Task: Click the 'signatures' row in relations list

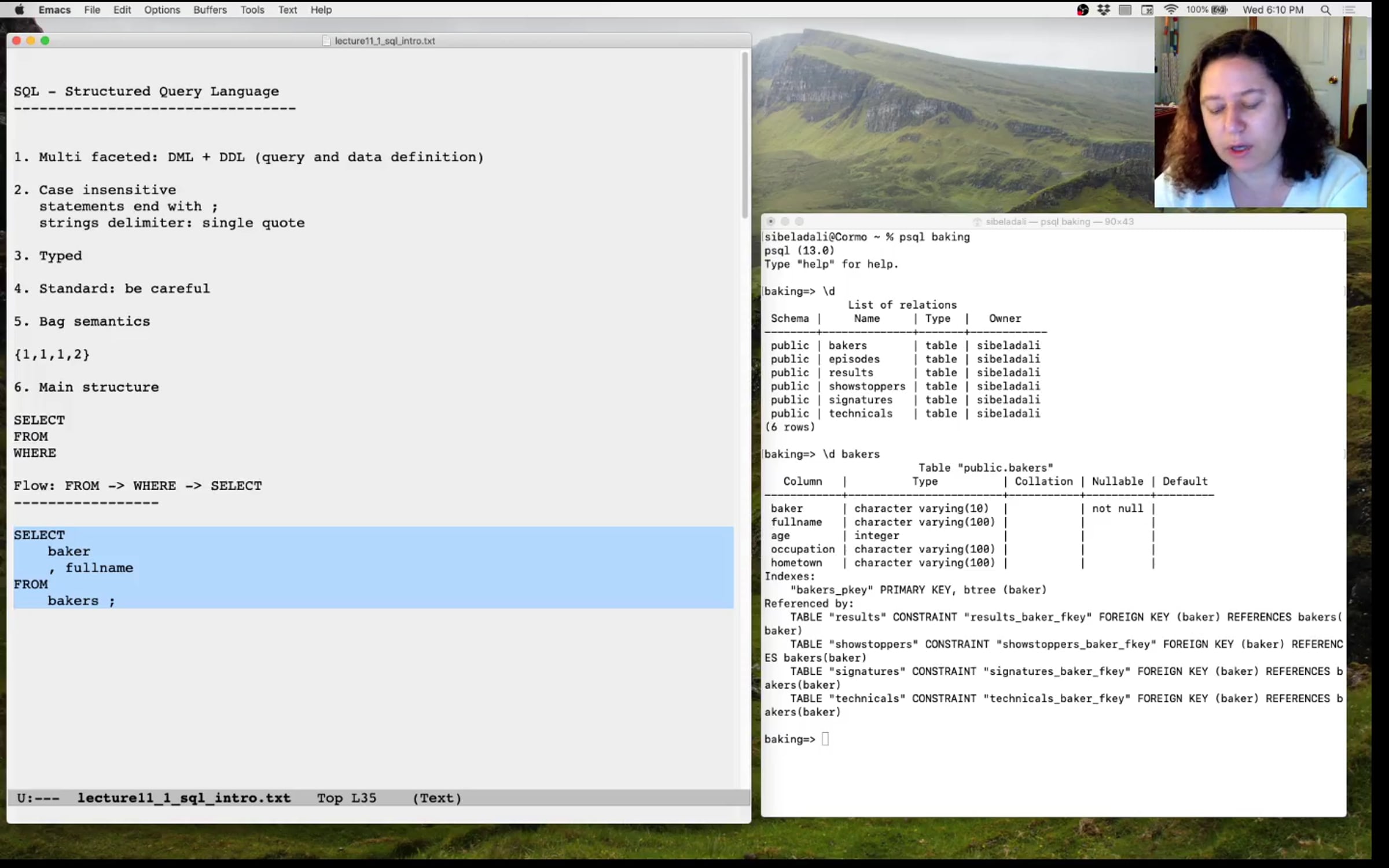Action: pos(905,400)
